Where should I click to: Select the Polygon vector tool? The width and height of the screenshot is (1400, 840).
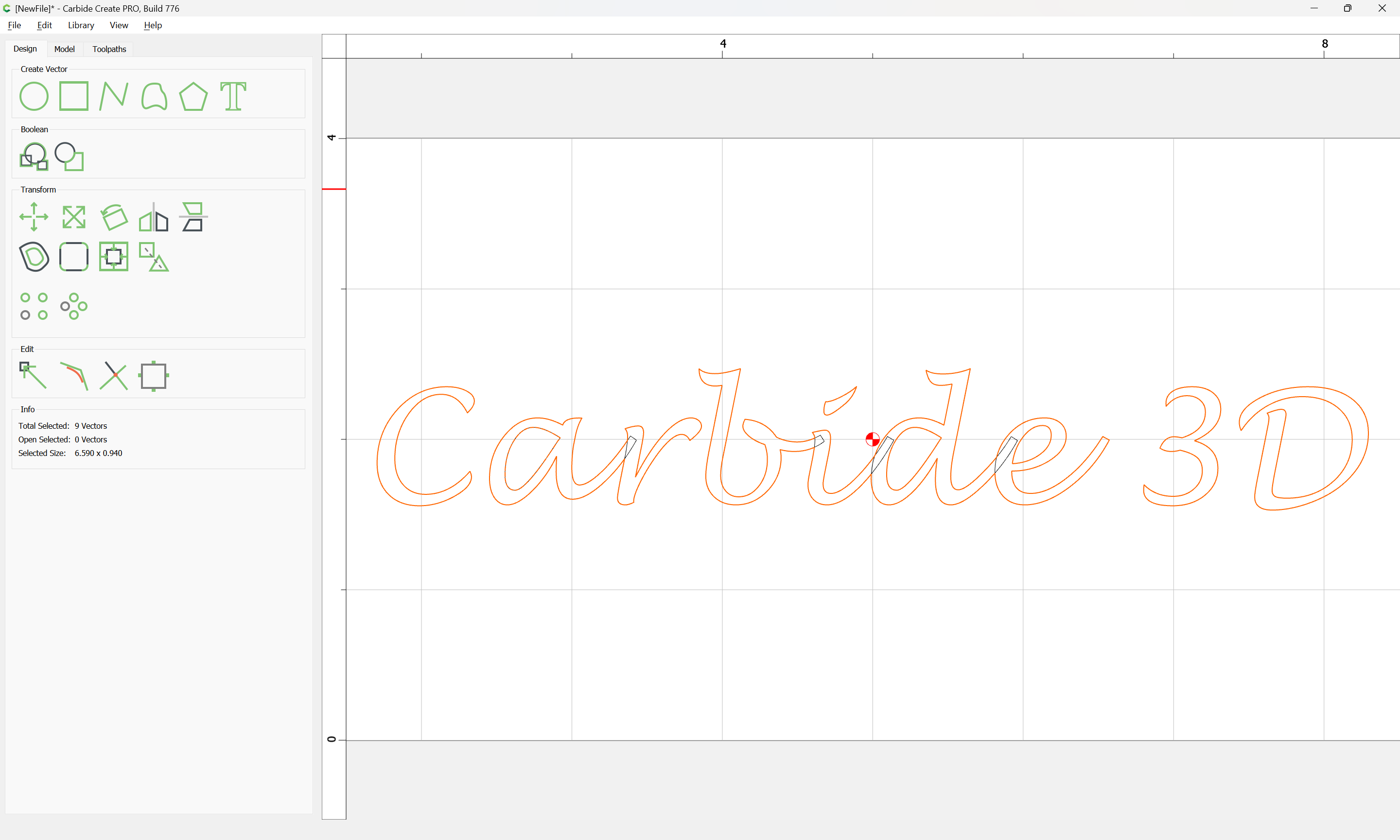pos(193,96)
